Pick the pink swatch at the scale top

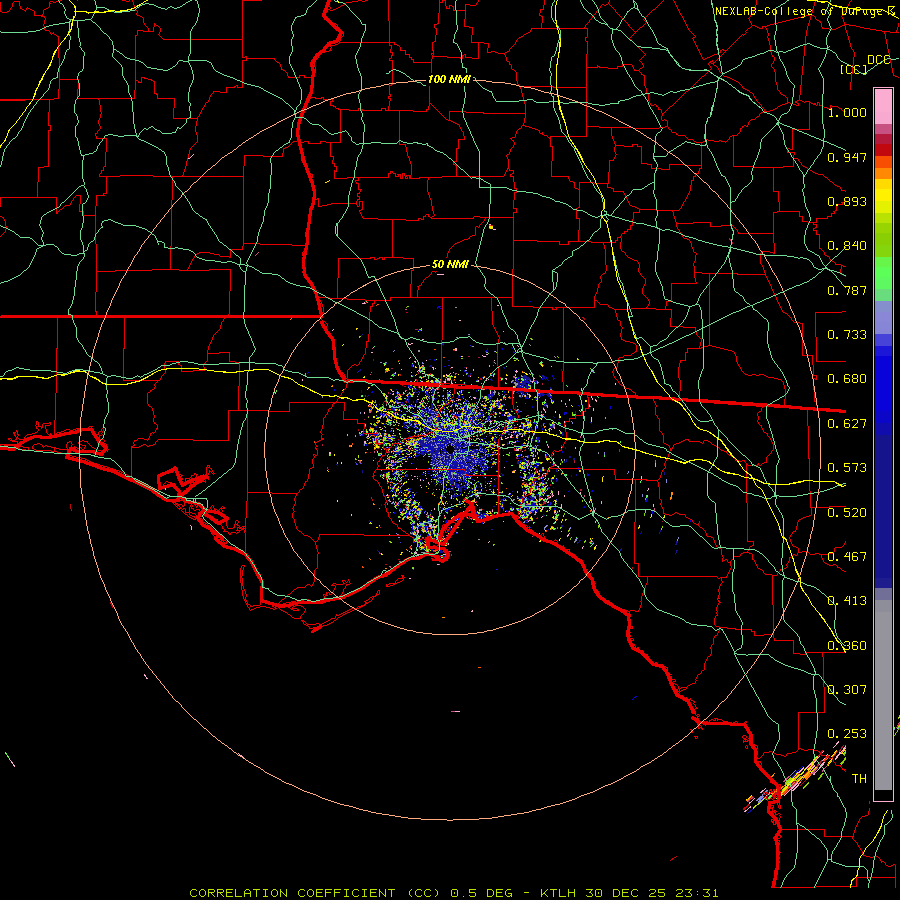(883, 107)
